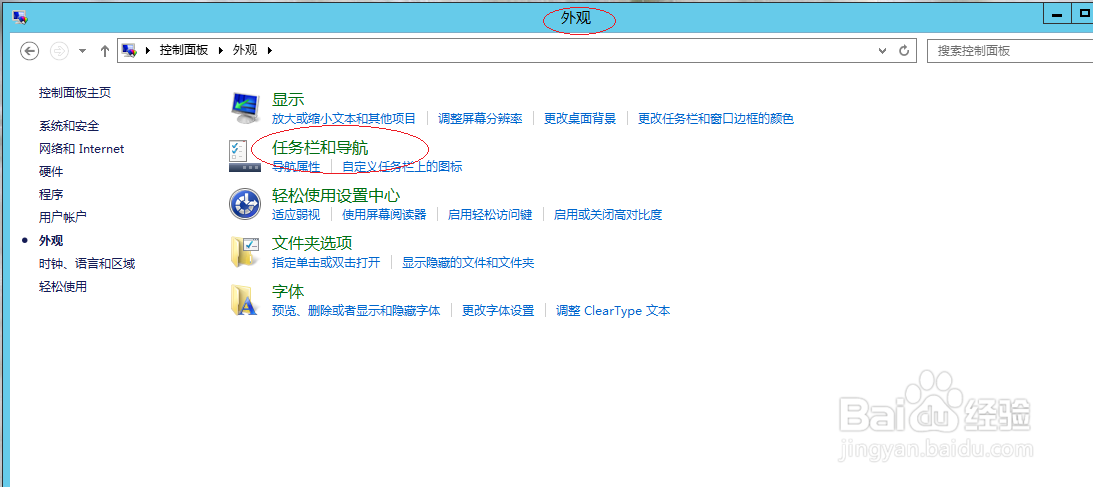Screen dimensions: 1093x487
Task: Expand the address bar history dropdown
Action: click(882, 51)
